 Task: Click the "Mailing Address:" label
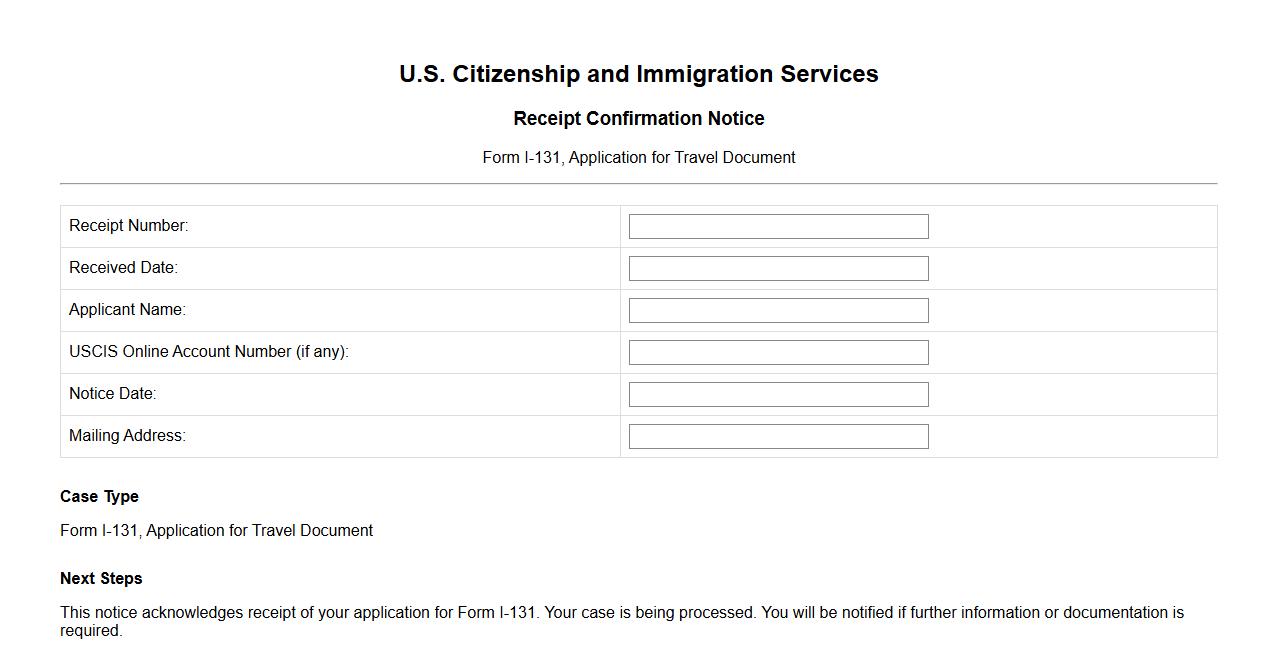tap(127, 436)
